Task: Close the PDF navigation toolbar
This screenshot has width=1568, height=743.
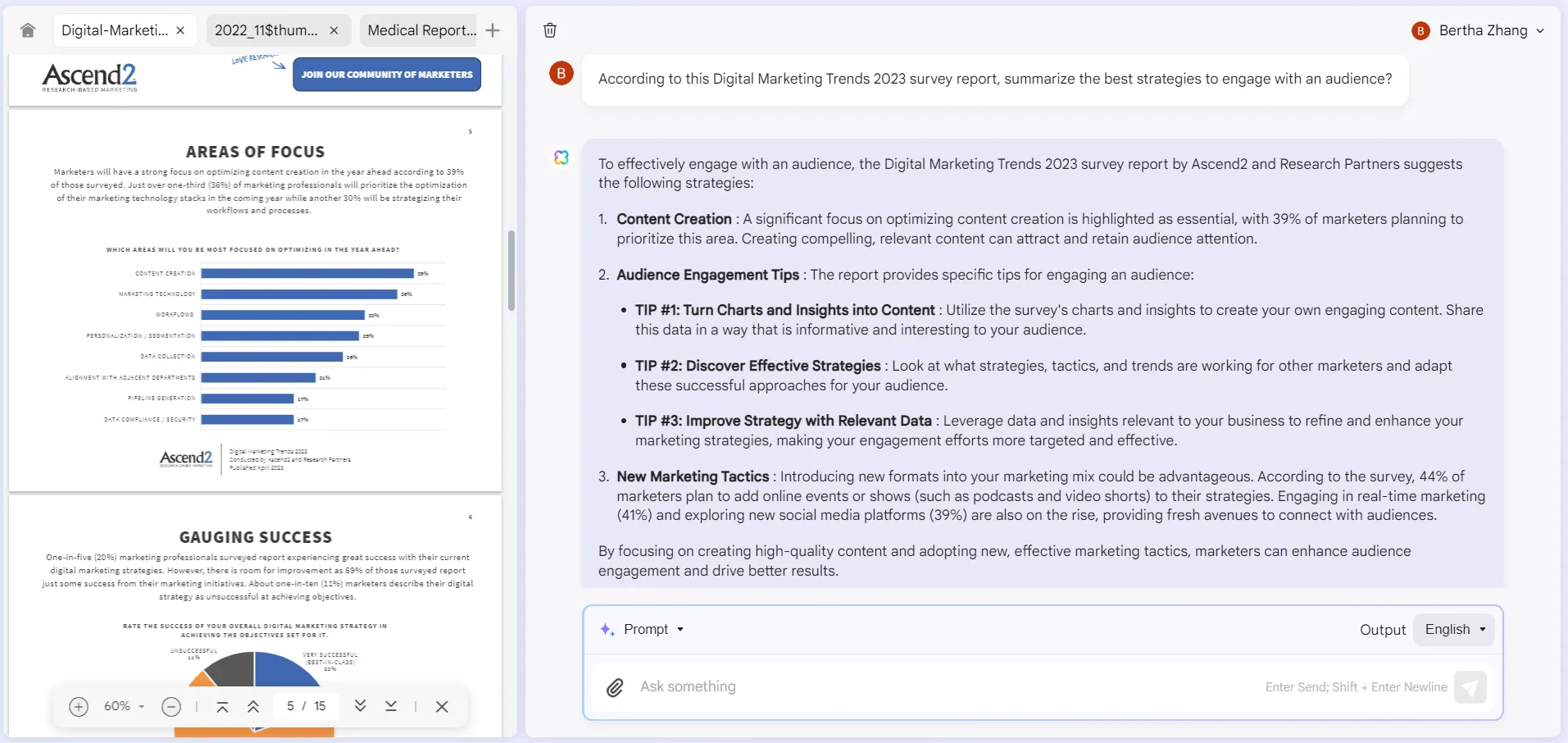Action: pos(442,706)
